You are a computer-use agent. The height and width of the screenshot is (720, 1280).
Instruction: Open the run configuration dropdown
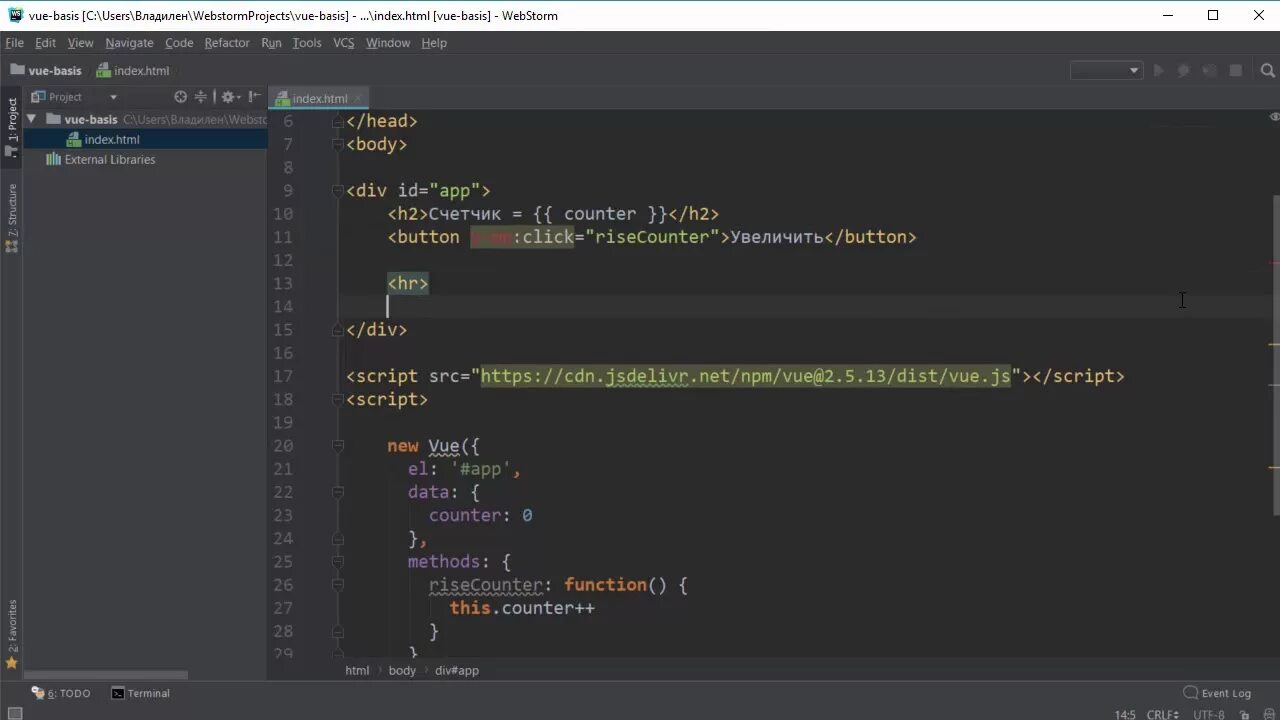[1106, 70]
